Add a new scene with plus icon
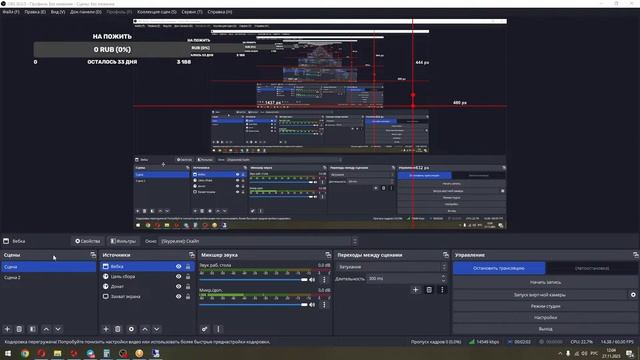 (x=7, y=329)
